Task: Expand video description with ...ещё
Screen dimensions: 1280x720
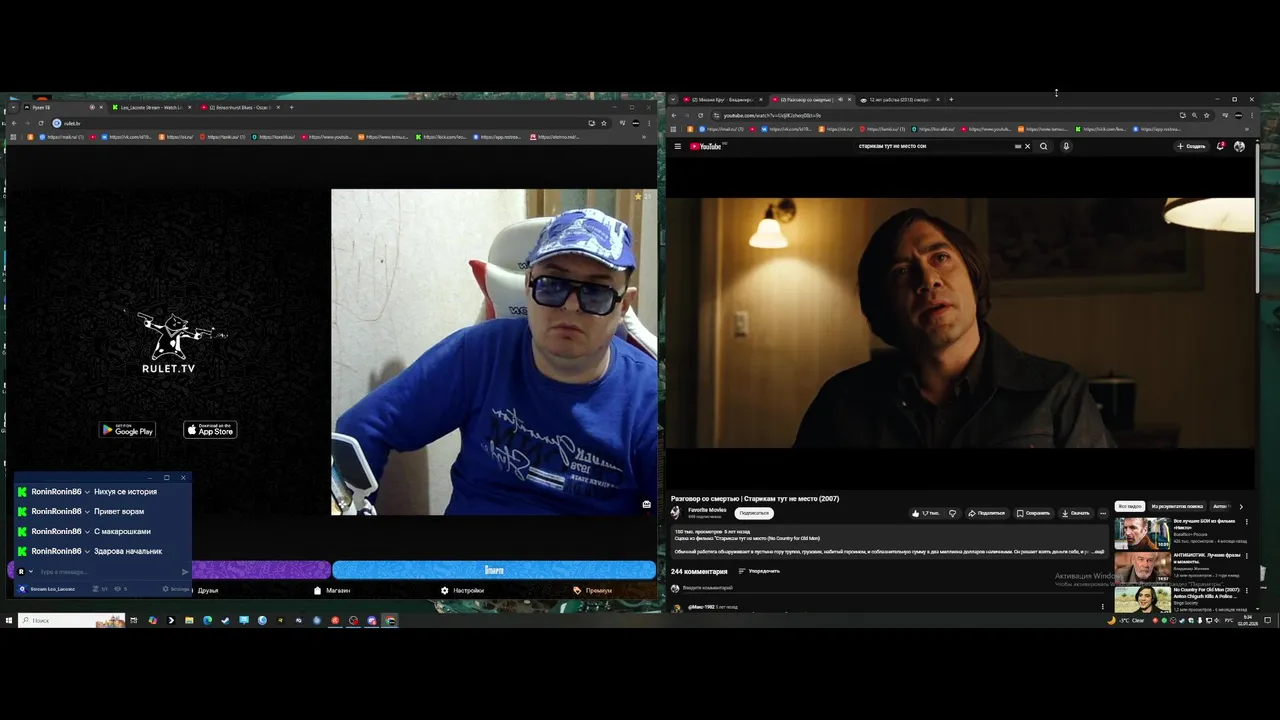Action: pos(1098,551)
